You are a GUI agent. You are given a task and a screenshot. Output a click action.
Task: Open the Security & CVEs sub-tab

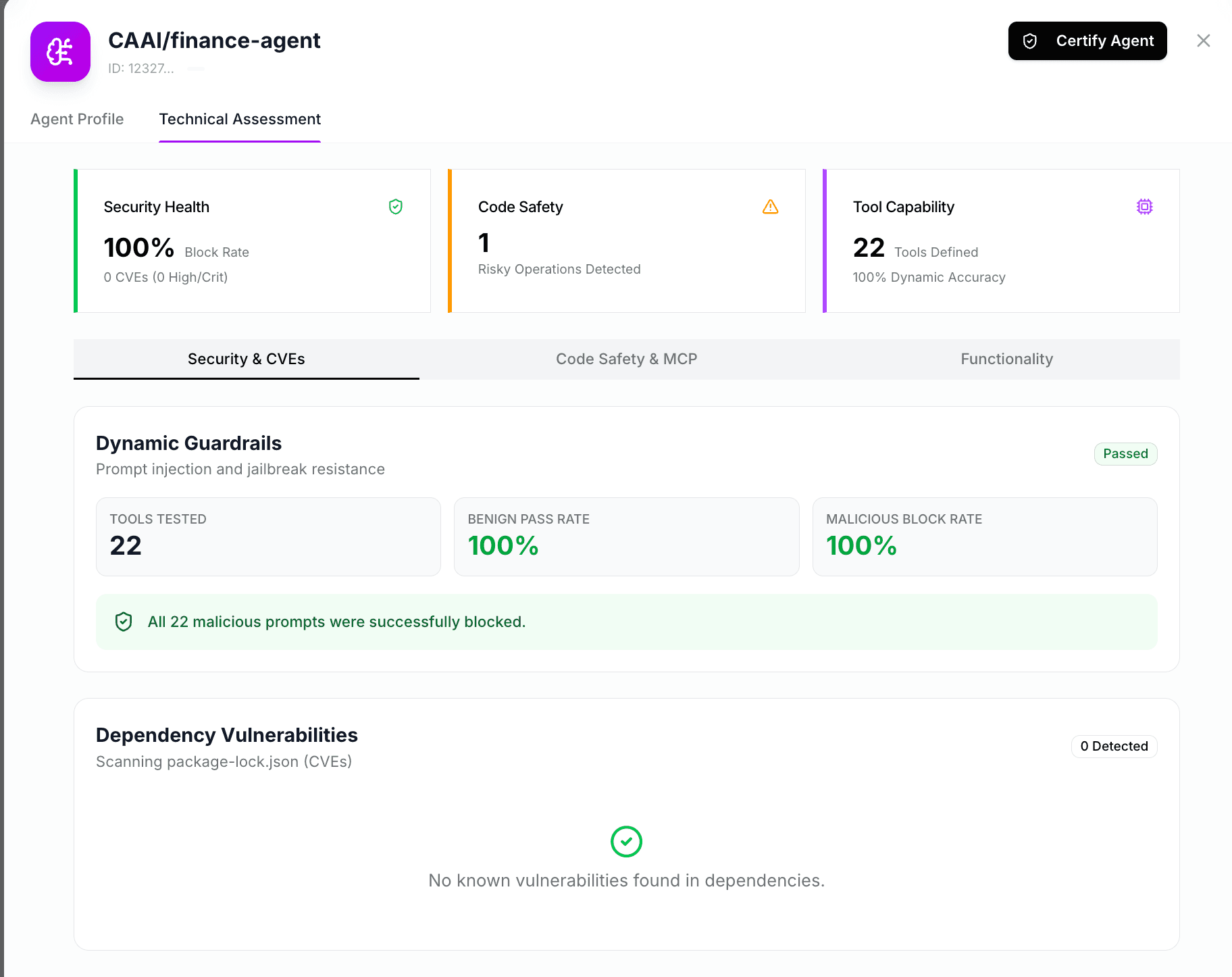pos(247,359)
